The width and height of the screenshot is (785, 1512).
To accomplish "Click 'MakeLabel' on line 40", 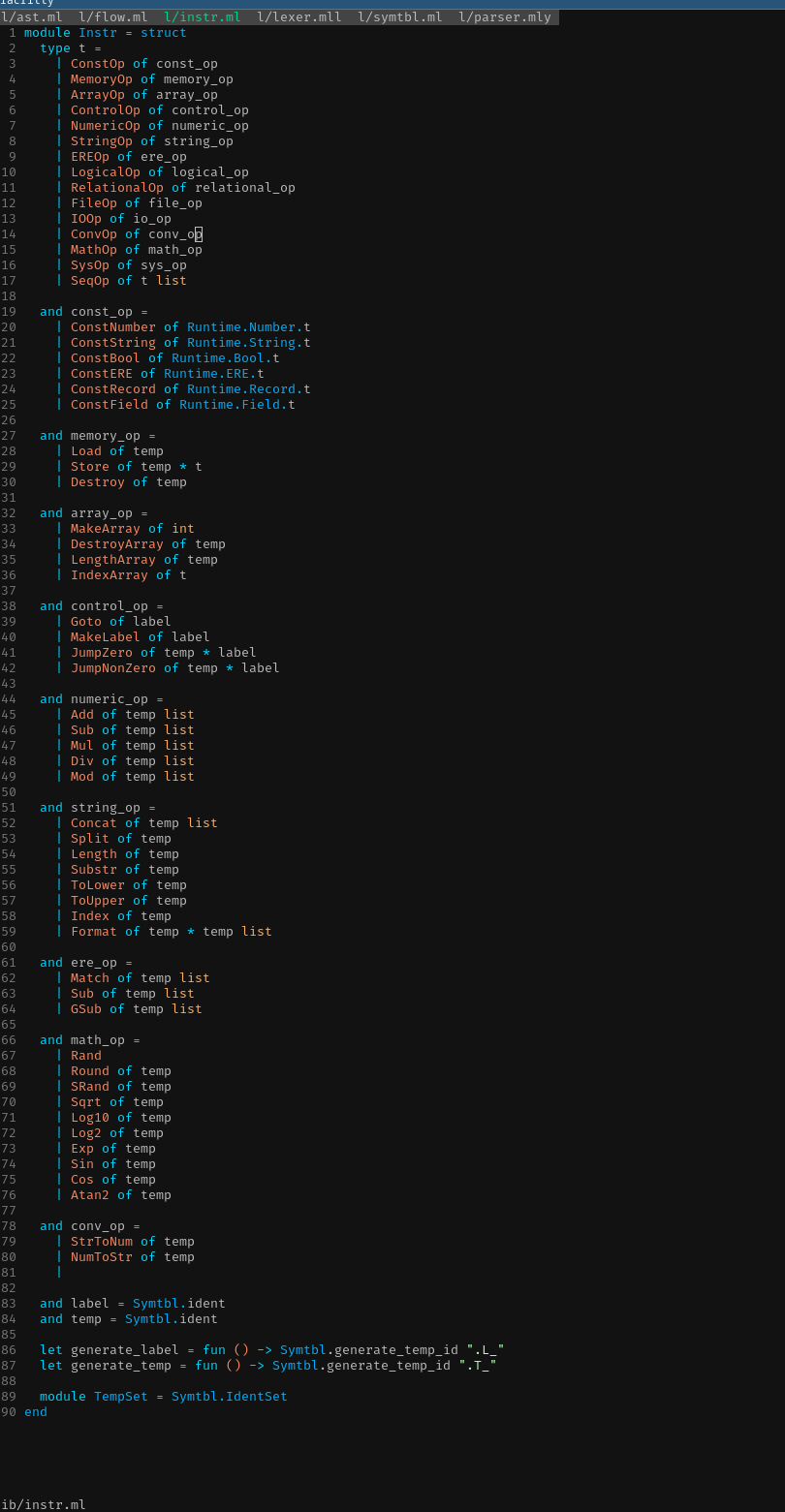I will (106, 637).
